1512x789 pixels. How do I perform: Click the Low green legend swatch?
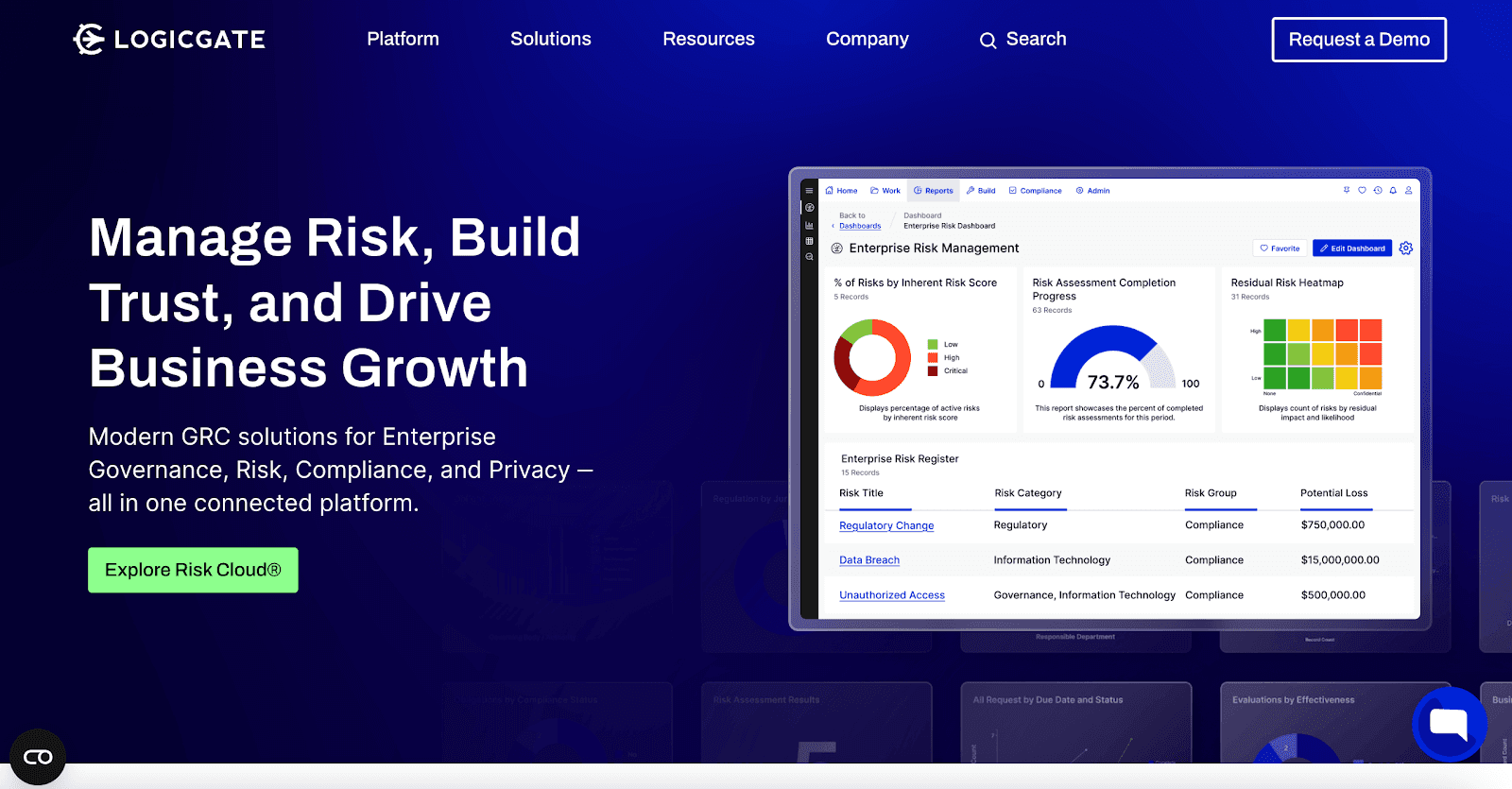933,345
